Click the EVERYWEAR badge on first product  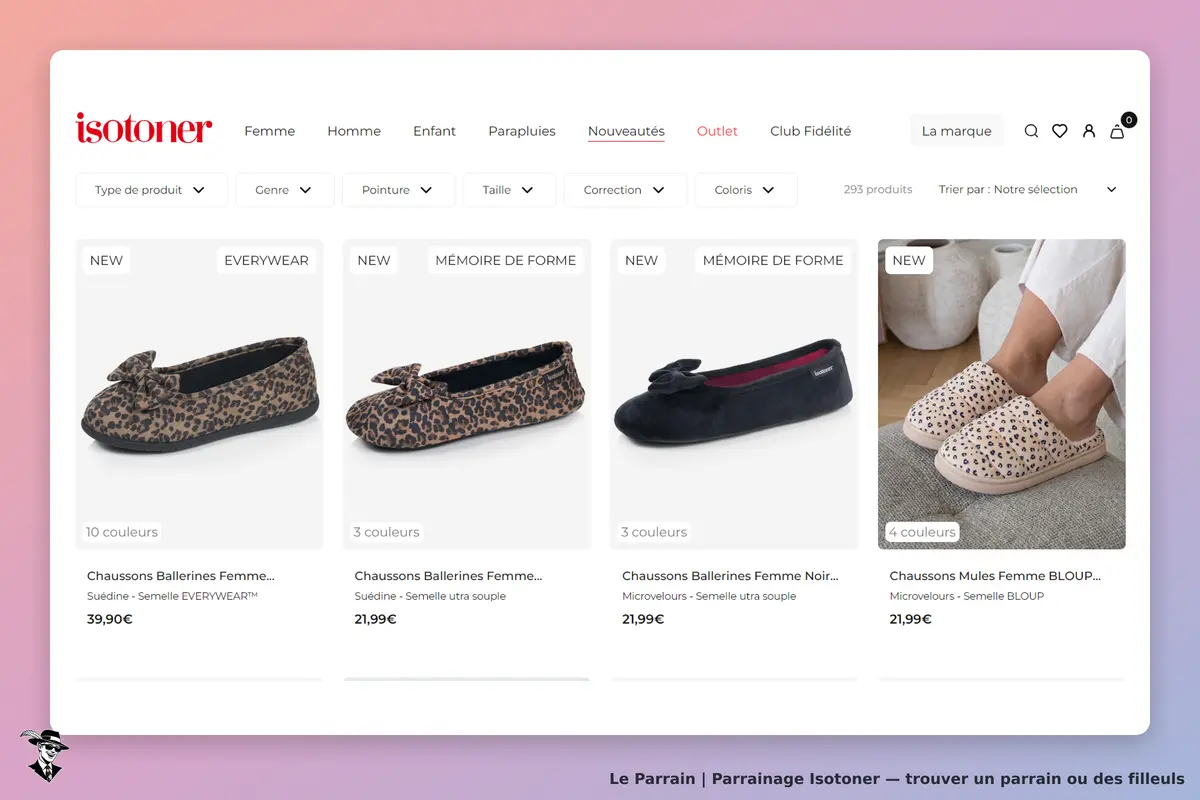pos(267,260)
